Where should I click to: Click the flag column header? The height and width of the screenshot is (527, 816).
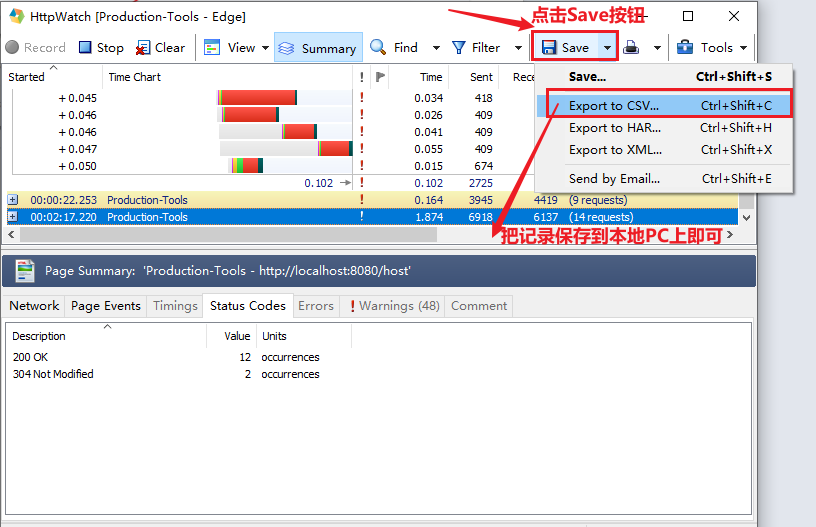pos(380,77)
